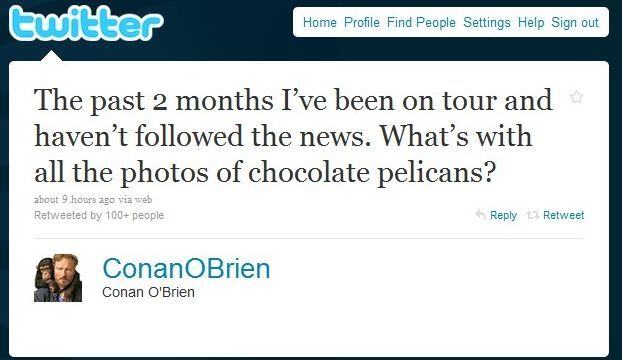Open the Home menu link
The image size is (622, 360).
(320, 22)
